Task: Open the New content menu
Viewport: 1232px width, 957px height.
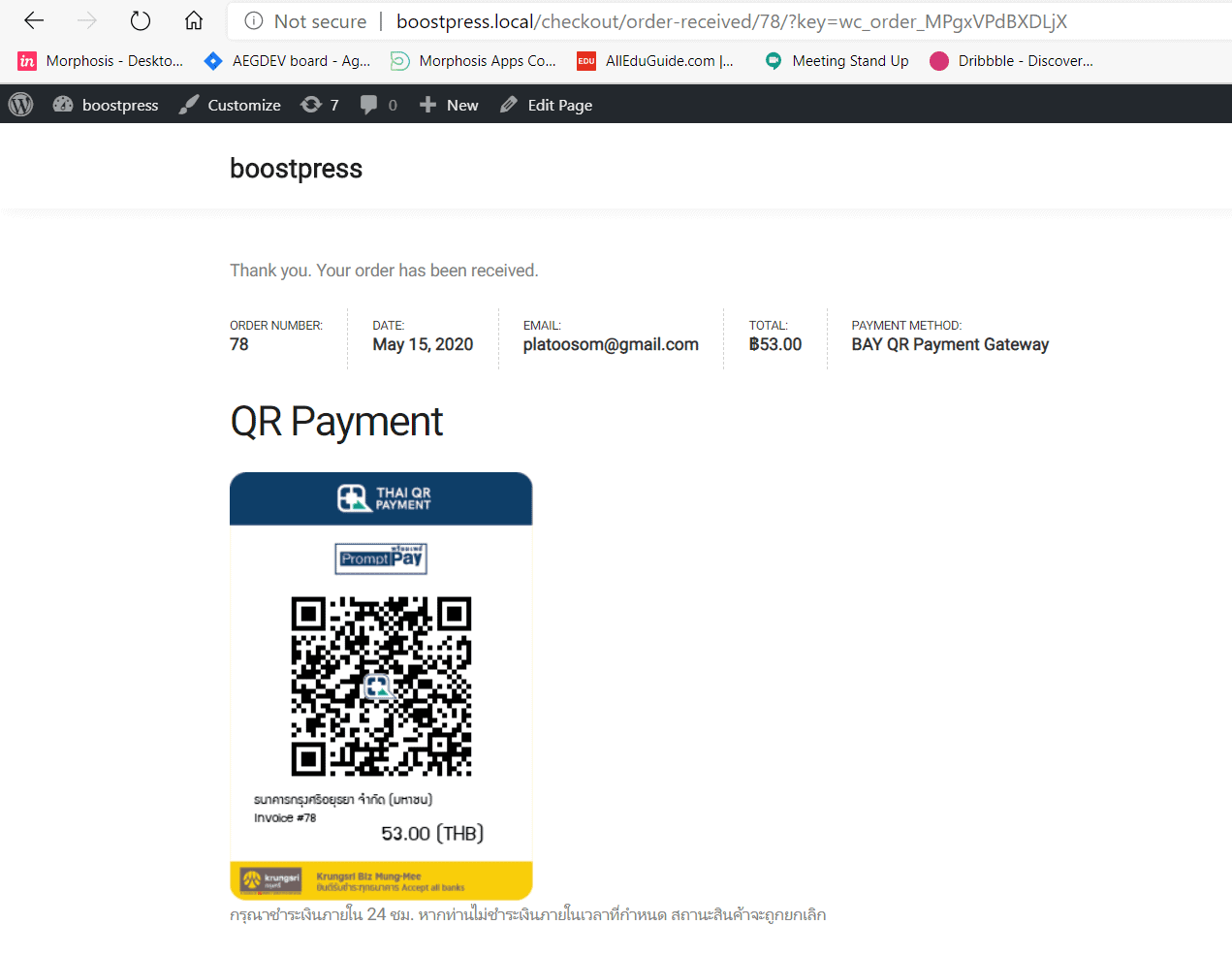Action: [449, 105]
